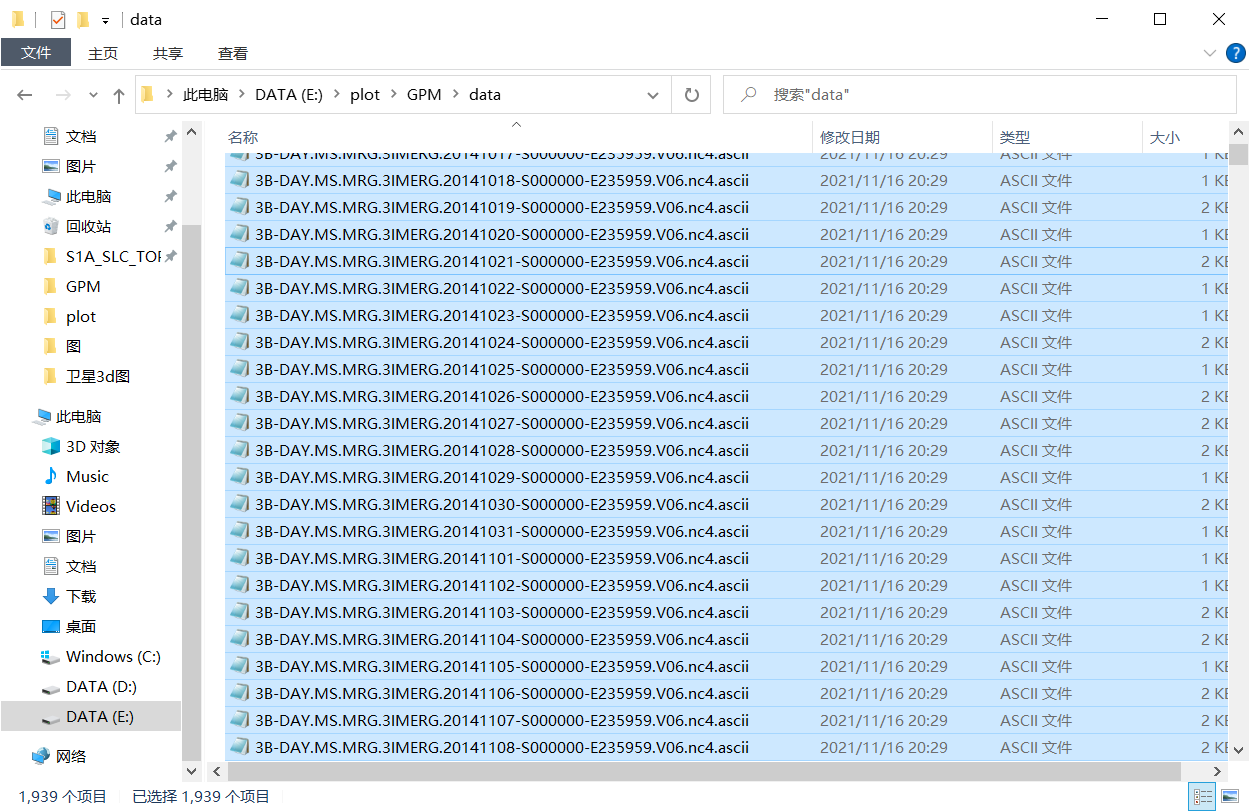This screenshot has width=1250, height=812.
Task: Click navigation pane scroll down arrow
Action: click(191, 772)
